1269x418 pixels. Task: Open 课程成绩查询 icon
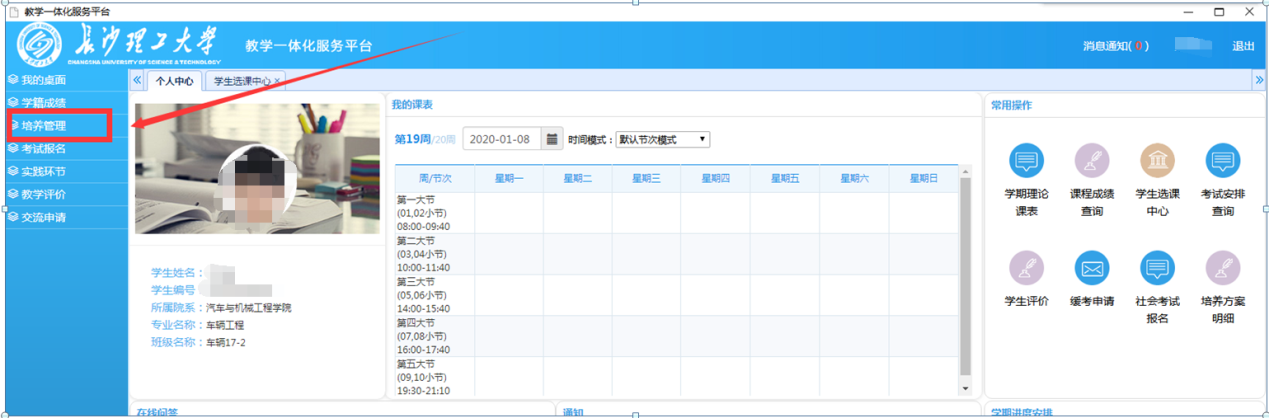click(1092, 161)
